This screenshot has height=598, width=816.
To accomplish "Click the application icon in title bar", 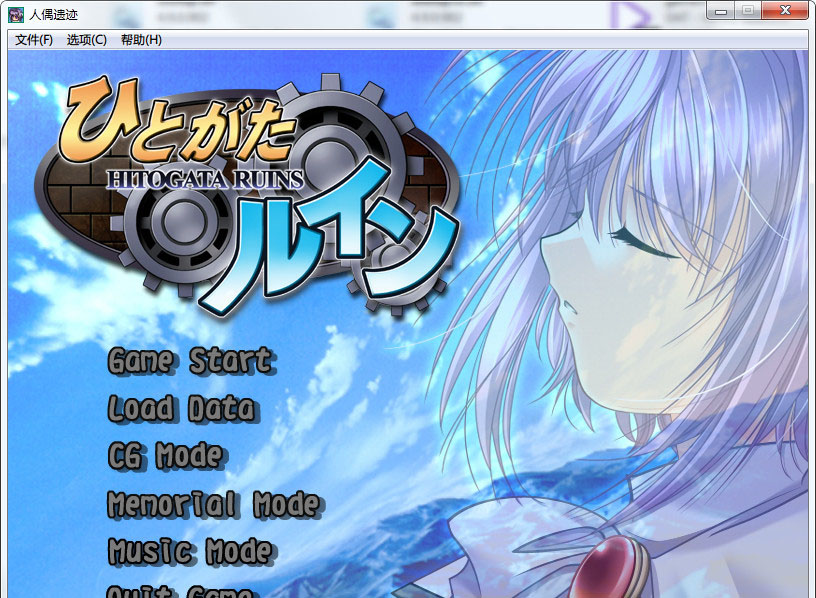I will tap(16, 15).
